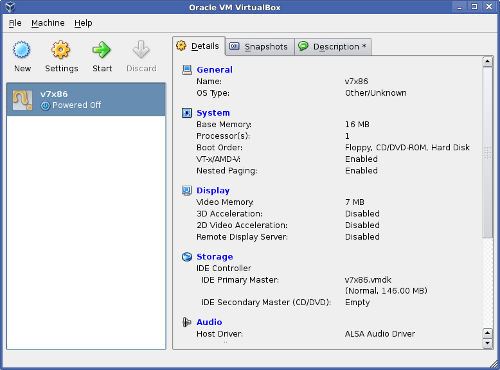Viewport: 500px width, 370px height.
Task: Click the Nested Paging label
Action: click(227, 171)
